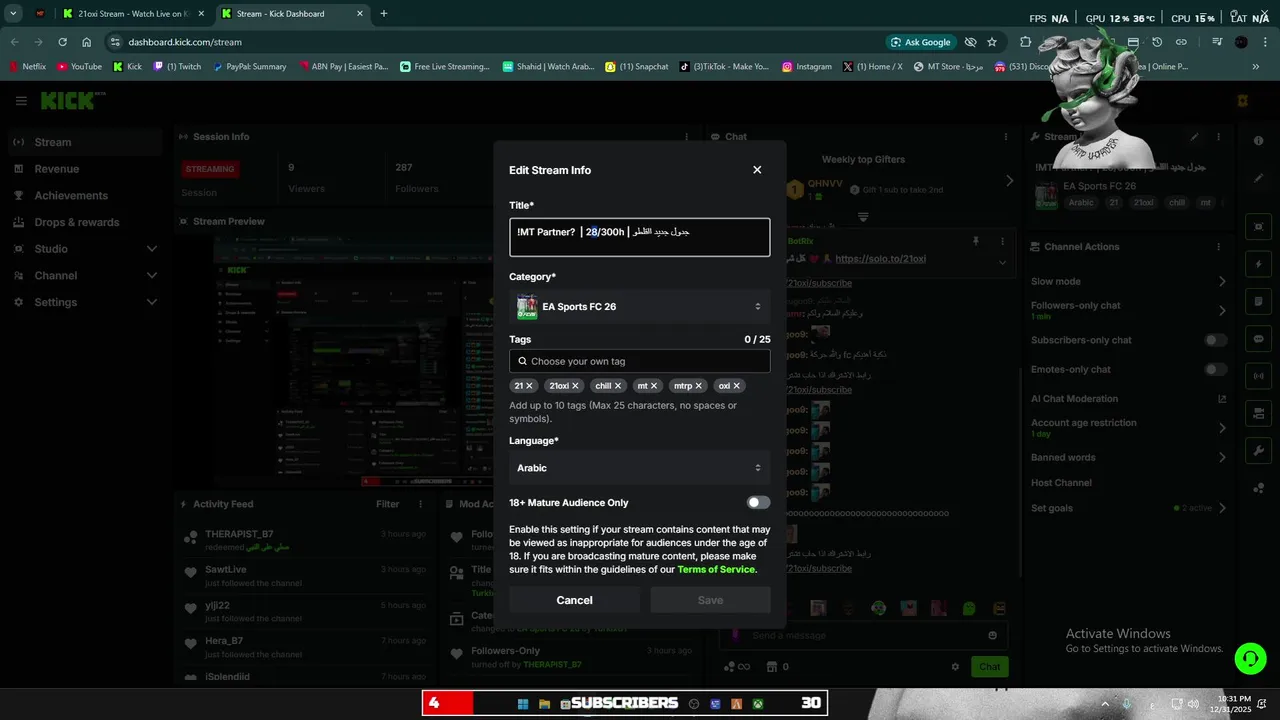This screenshot has height=720, width=1280.
Task: Click Cancel in Edit Stream Info
Action: tap(574, 600)
